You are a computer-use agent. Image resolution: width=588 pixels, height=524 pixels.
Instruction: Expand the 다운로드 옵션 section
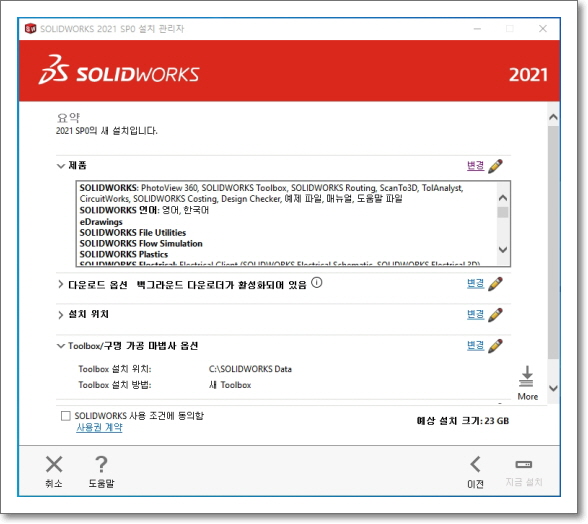[x=61, y=284]
